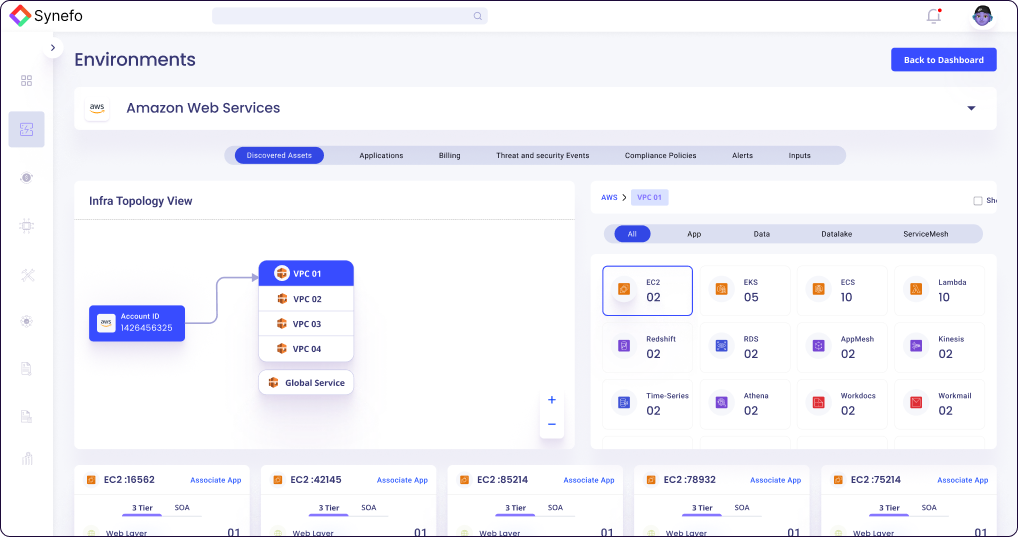
Task: Toggle the Show checkbox near breadcrumb
Action: click(978, 201)
